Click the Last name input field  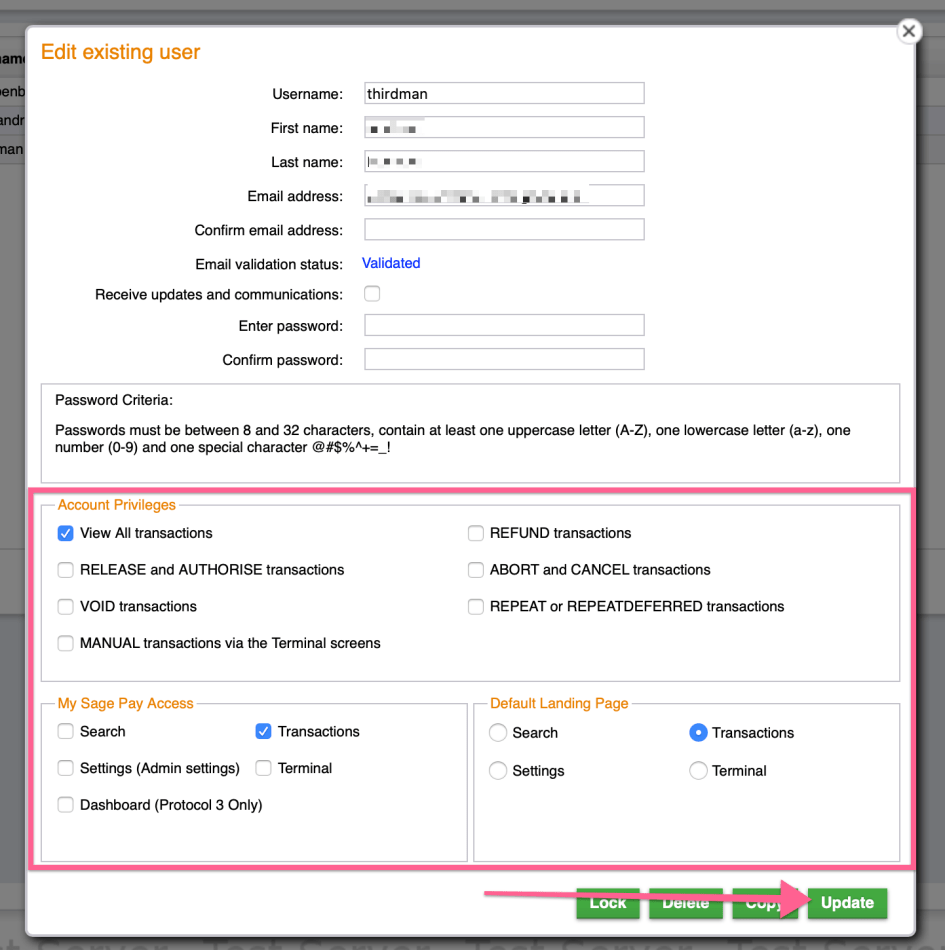[x=504, y=161]
